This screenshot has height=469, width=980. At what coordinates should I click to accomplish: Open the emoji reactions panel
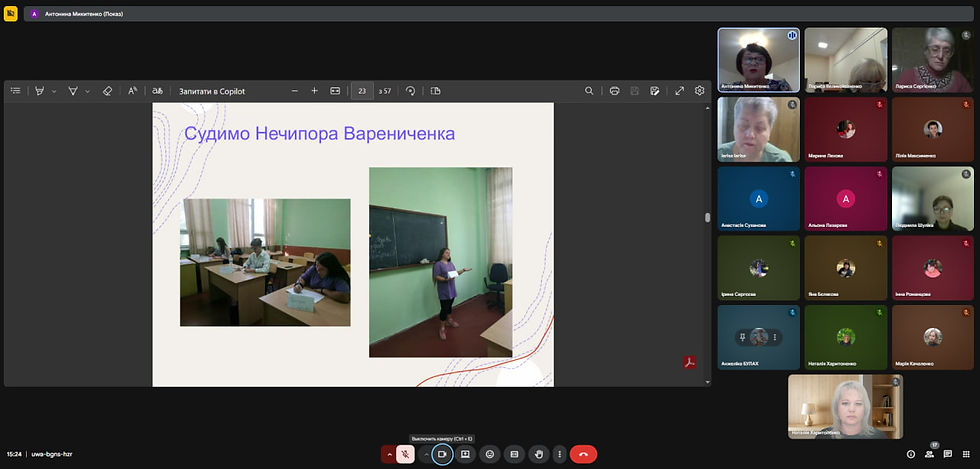click(x=490, y=454)
